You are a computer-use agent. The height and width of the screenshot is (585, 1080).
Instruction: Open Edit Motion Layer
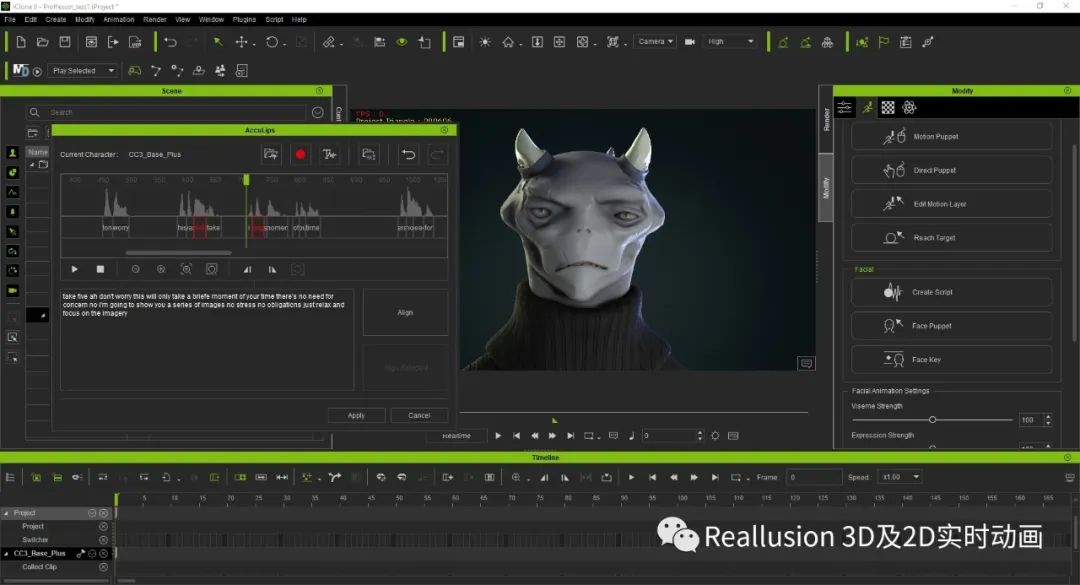click(x=951, y=204)
